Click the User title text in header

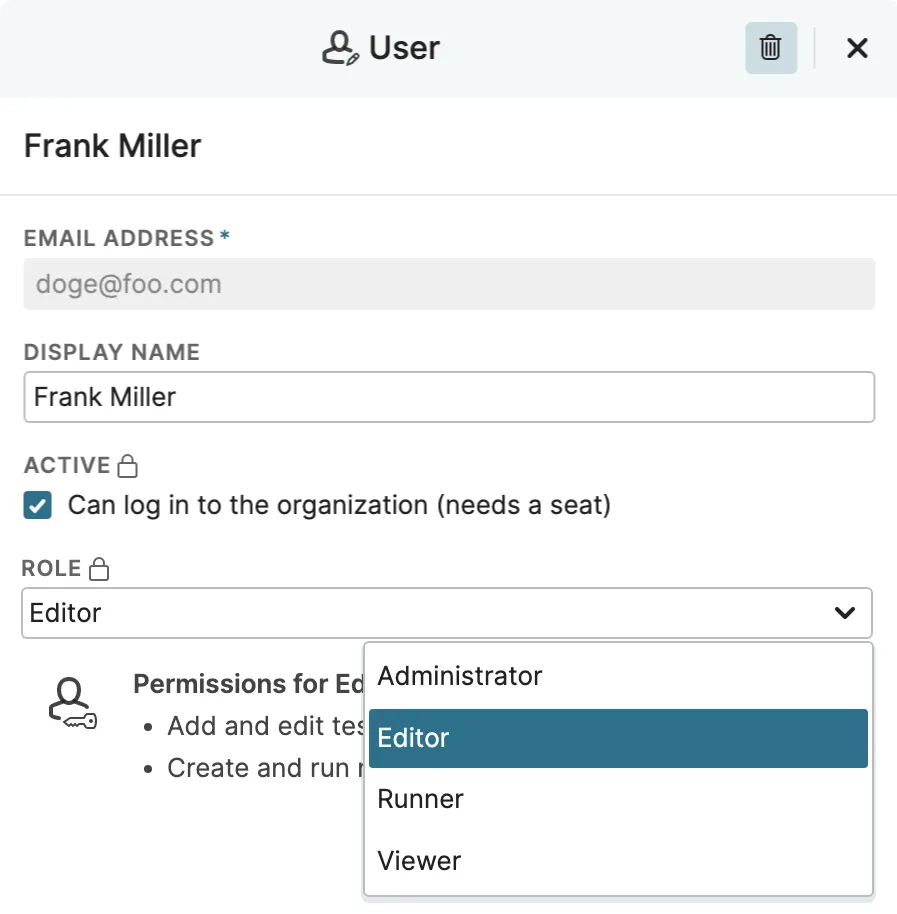point(404,48)
